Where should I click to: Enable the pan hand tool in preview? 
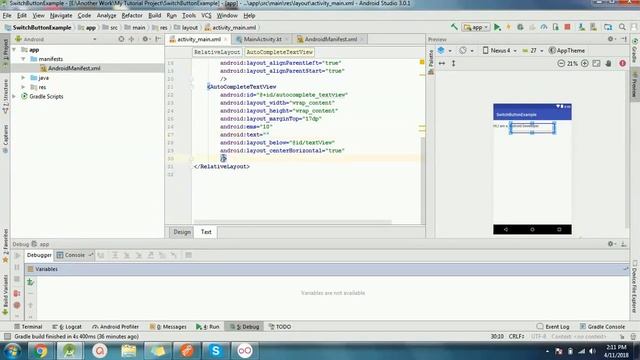coord(609,63)
